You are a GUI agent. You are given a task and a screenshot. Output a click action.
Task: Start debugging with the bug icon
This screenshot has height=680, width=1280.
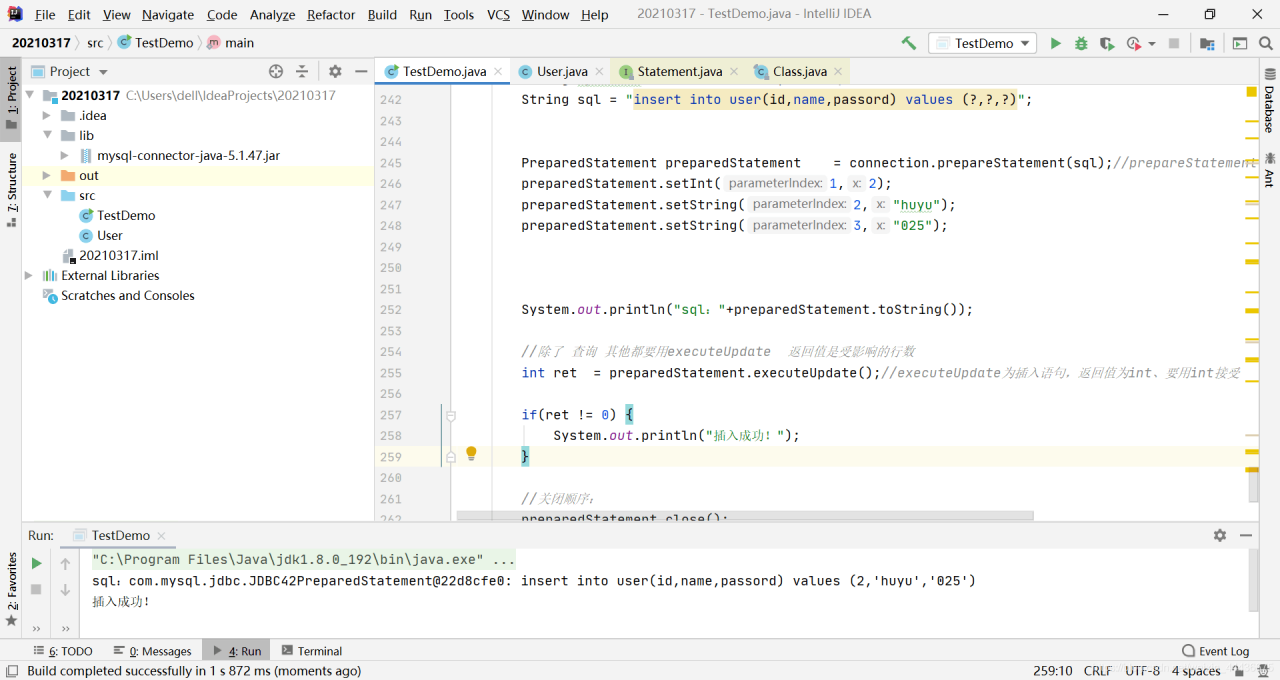click(x=1081, y=43)
